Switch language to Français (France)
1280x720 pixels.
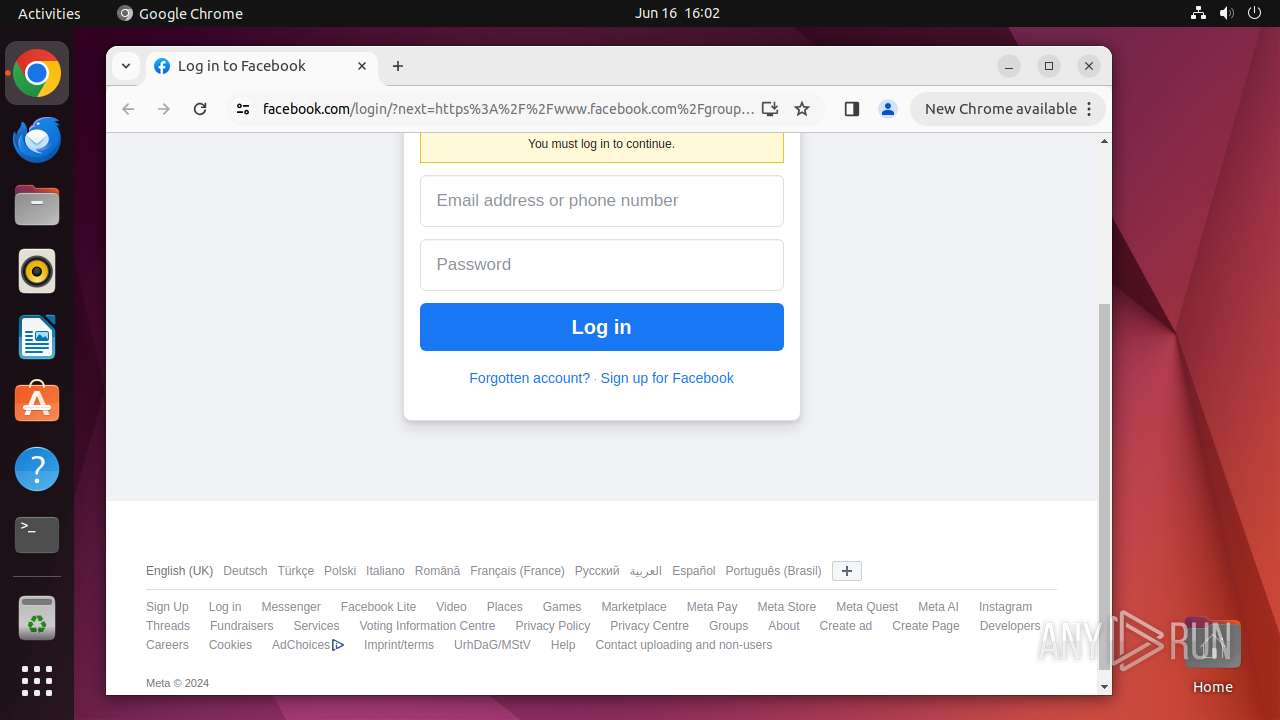[517, 571]
